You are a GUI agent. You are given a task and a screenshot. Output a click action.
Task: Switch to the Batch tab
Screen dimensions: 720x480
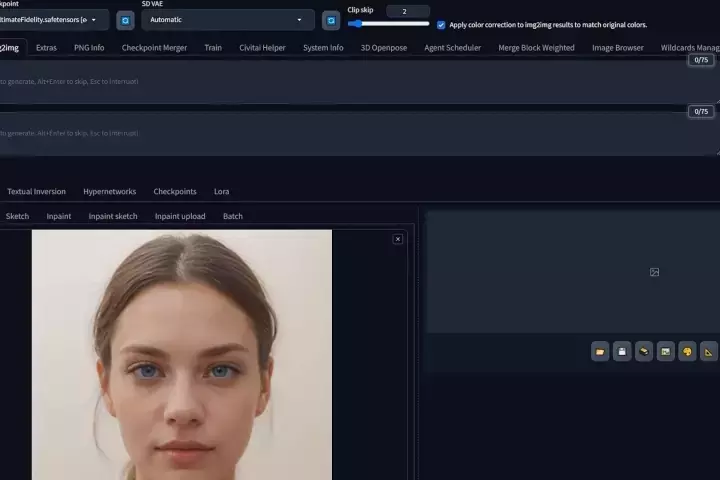pyautogui.click(x=233, y=216)
